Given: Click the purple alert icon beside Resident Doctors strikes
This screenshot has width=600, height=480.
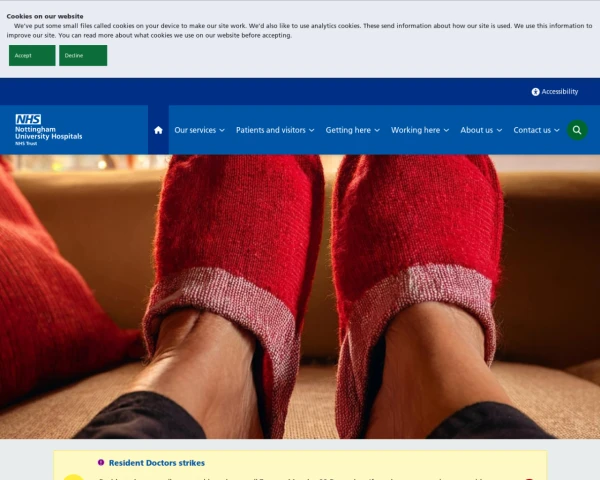Looking at the screenshot, I should [101, 462].
